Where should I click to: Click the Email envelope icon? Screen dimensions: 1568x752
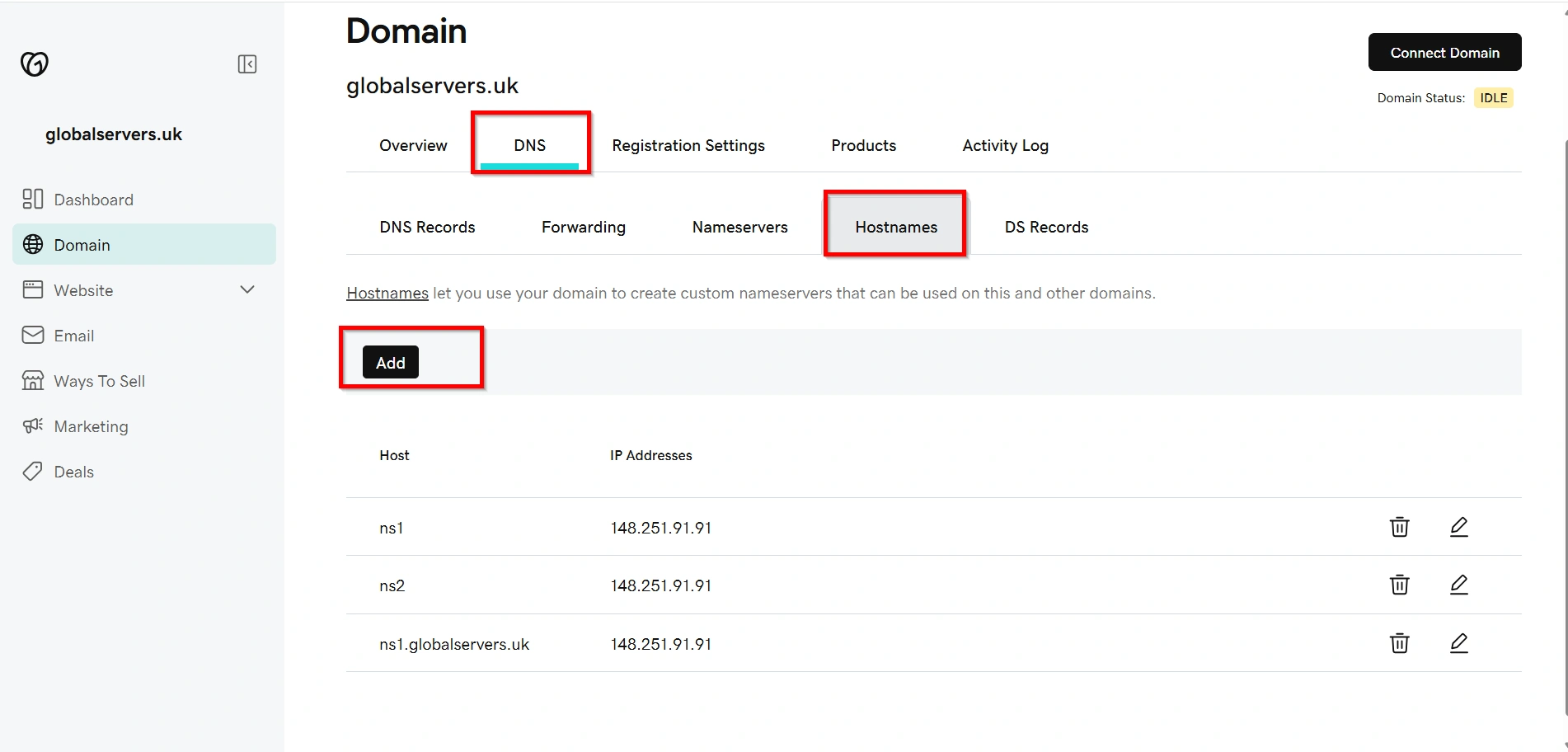click(x=33, y=335)
